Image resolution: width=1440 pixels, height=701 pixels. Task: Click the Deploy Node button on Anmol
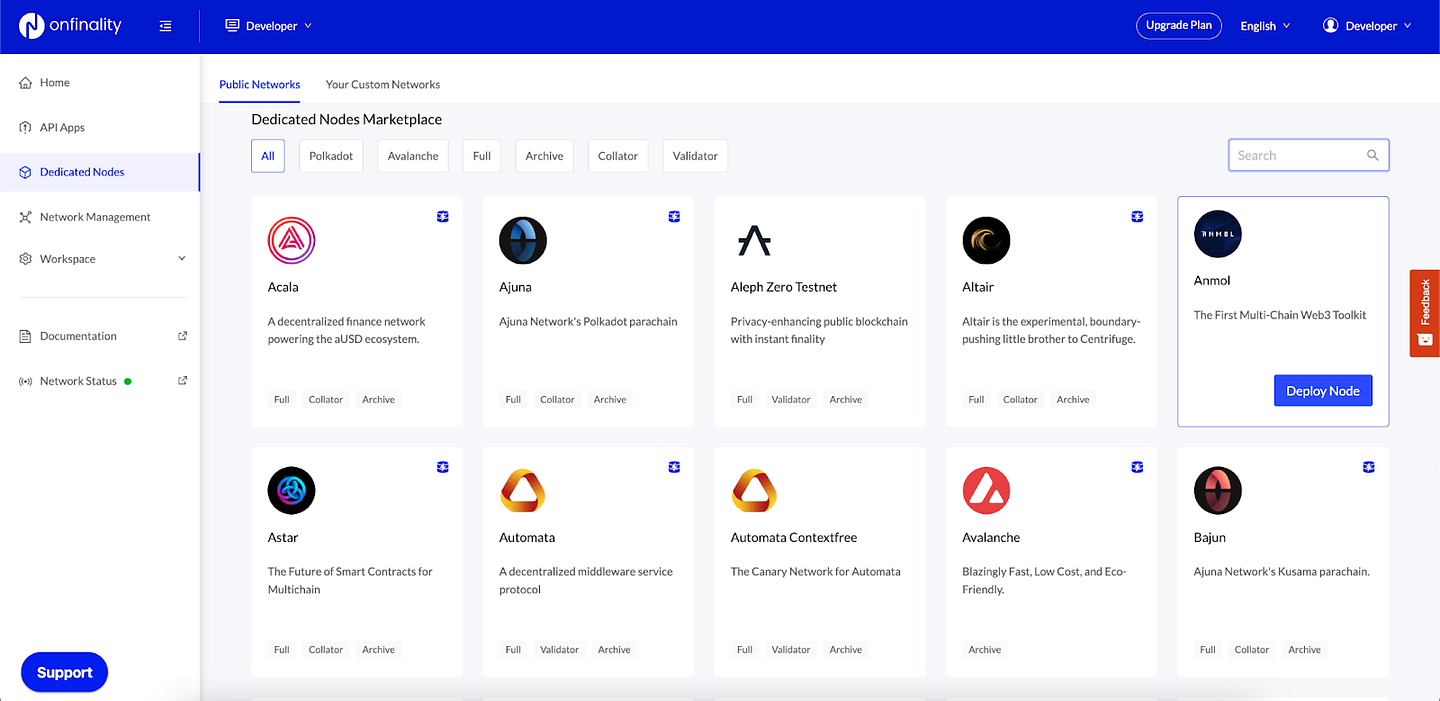(x=1323, y=391)
